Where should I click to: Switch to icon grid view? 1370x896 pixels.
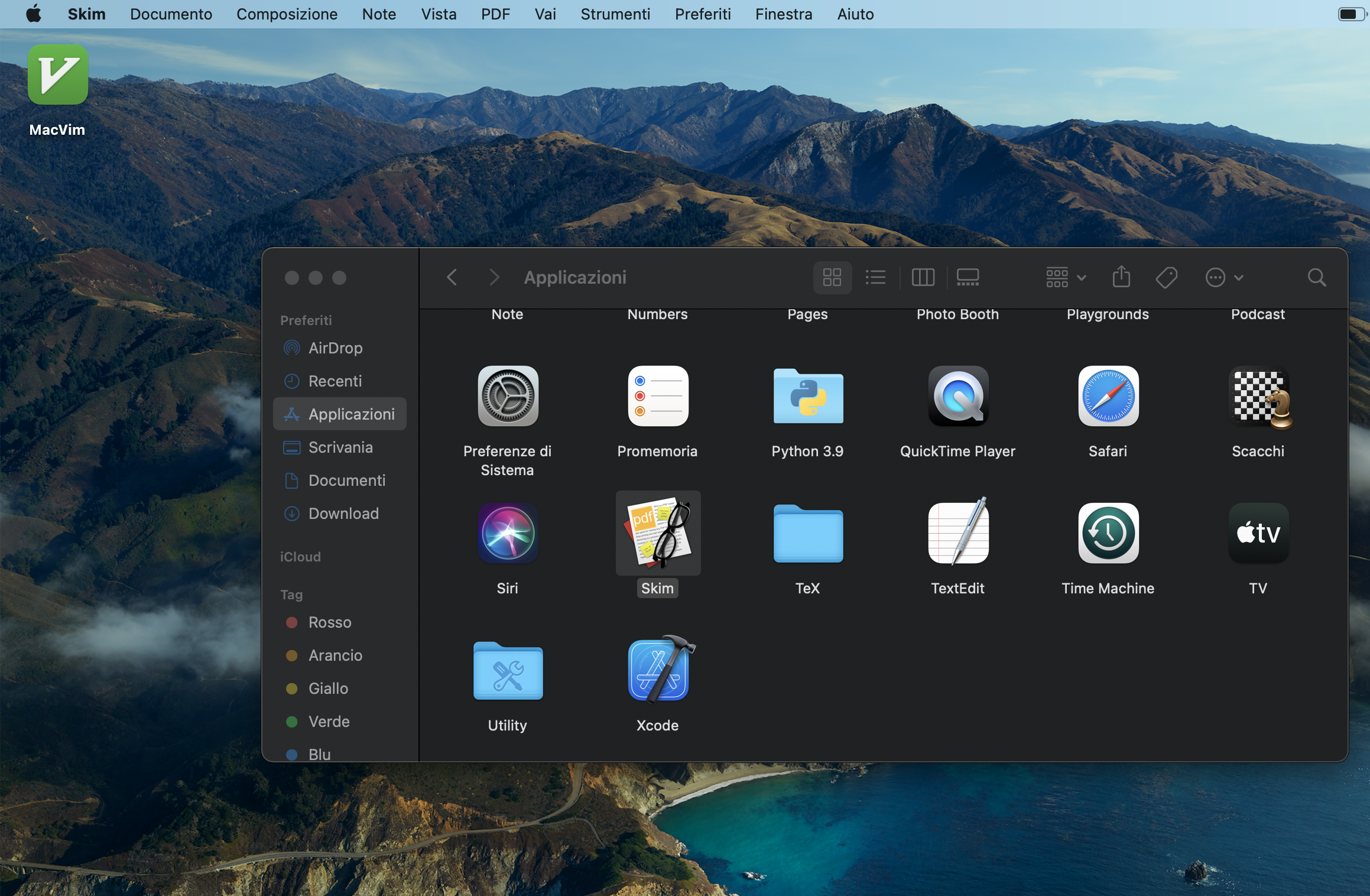[x=832, y=277]
